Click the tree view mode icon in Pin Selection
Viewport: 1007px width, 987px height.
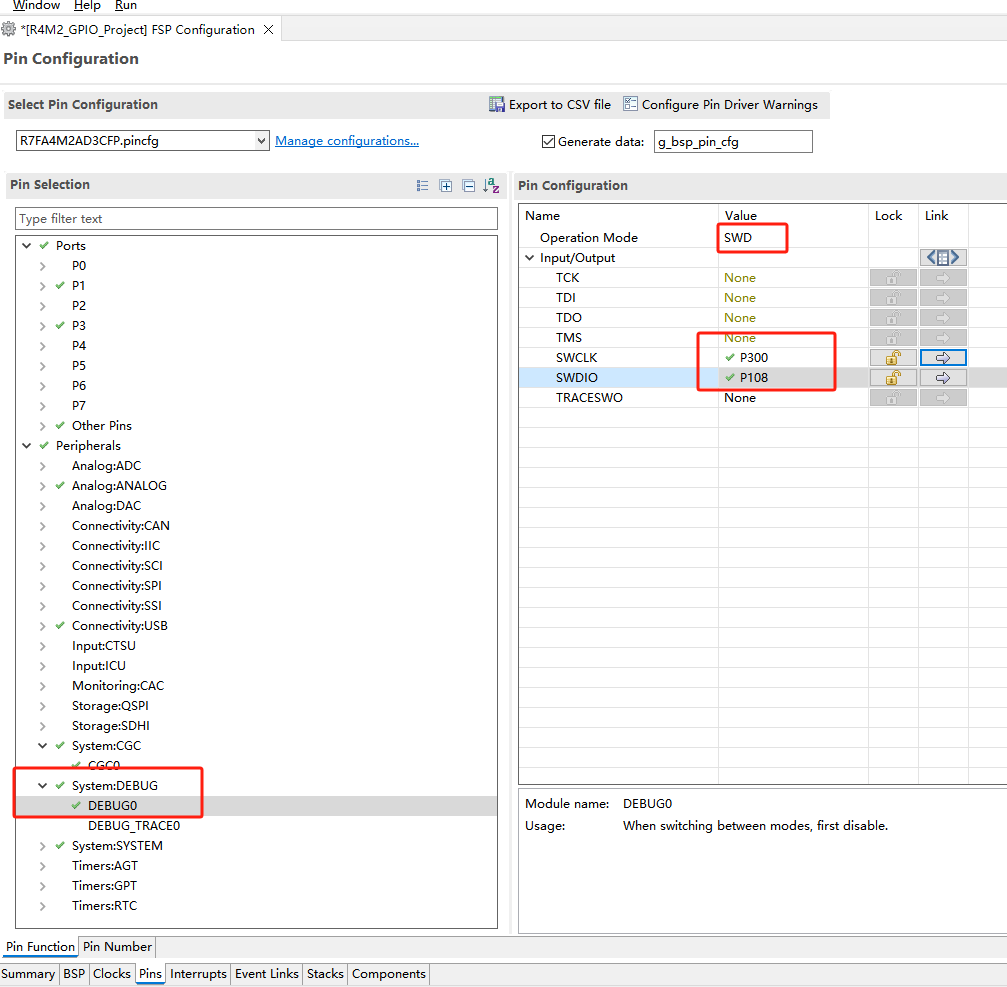pos(422,186)
